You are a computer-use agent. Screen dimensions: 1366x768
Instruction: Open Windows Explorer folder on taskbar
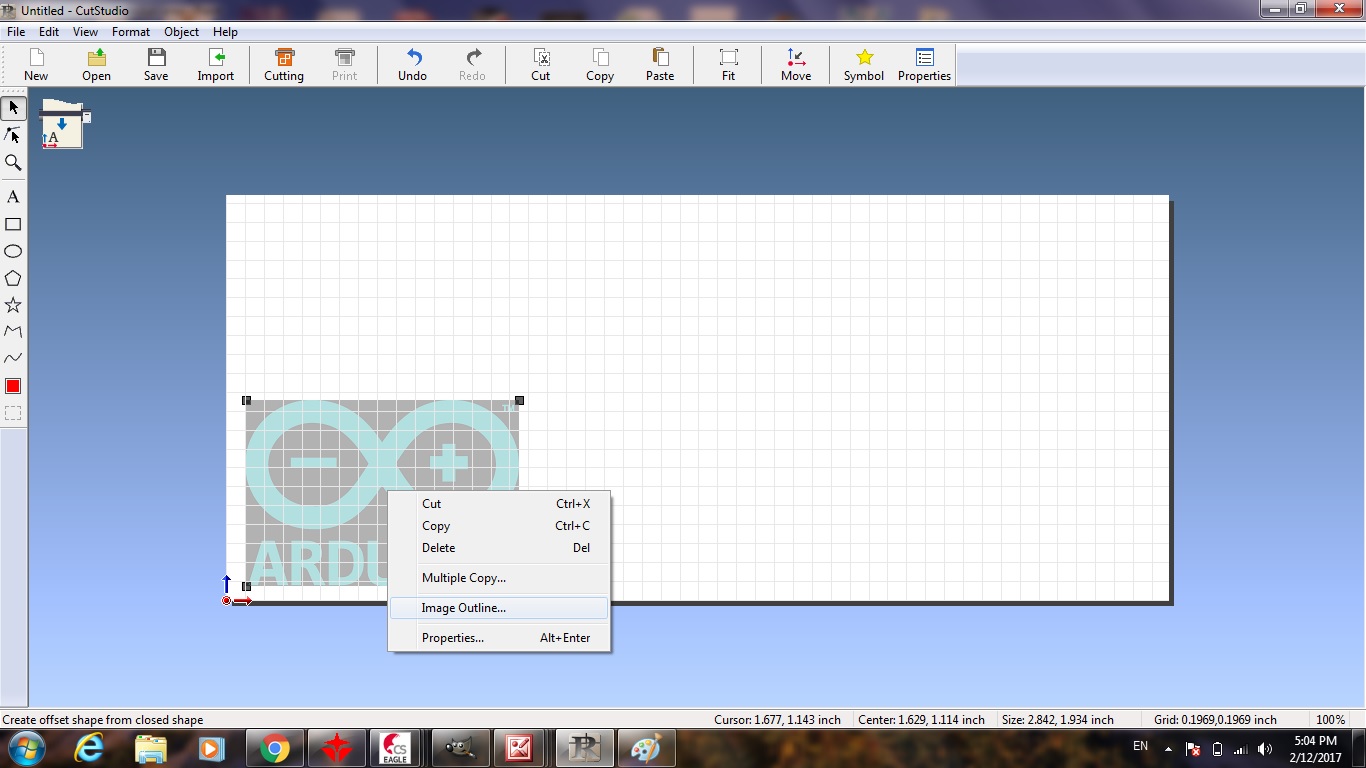[150, 748]
